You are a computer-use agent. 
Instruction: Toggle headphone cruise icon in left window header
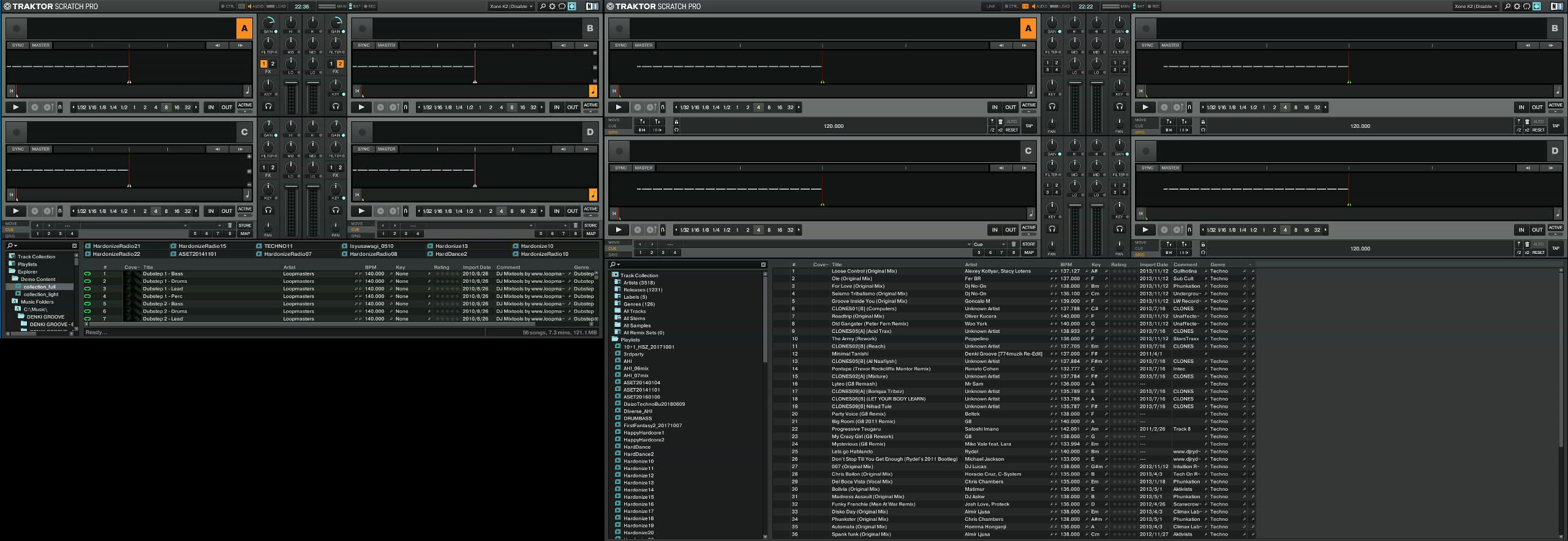[x=562, y=6]
